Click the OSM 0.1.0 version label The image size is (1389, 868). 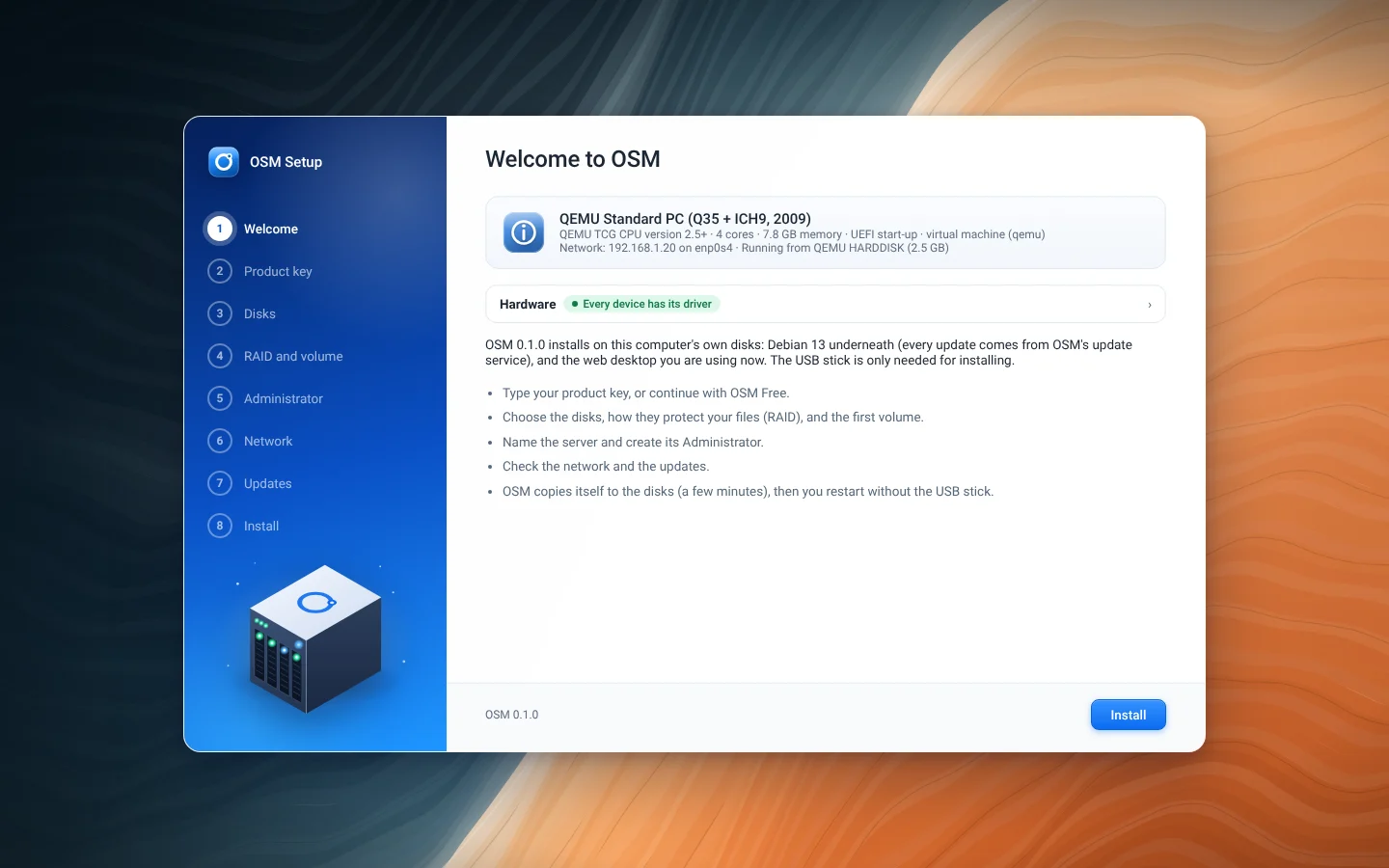pos(512,715)
